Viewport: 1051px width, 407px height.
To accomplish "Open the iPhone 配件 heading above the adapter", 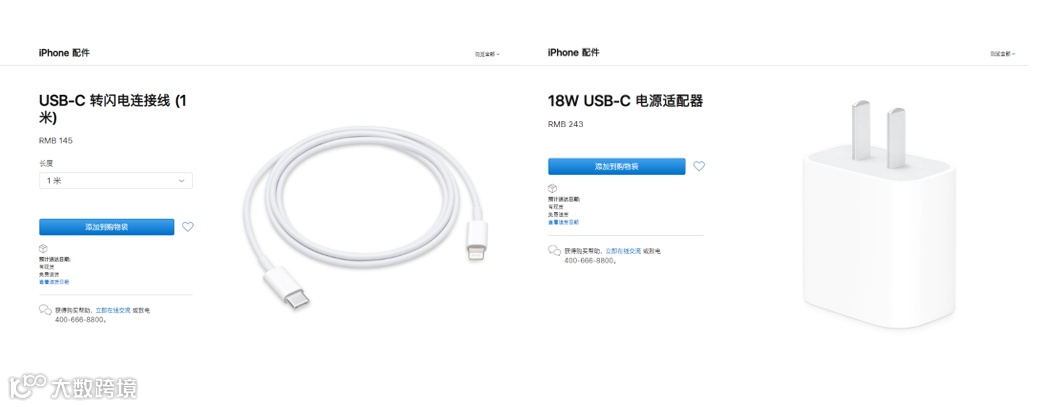I will click(x=574, y=52).
